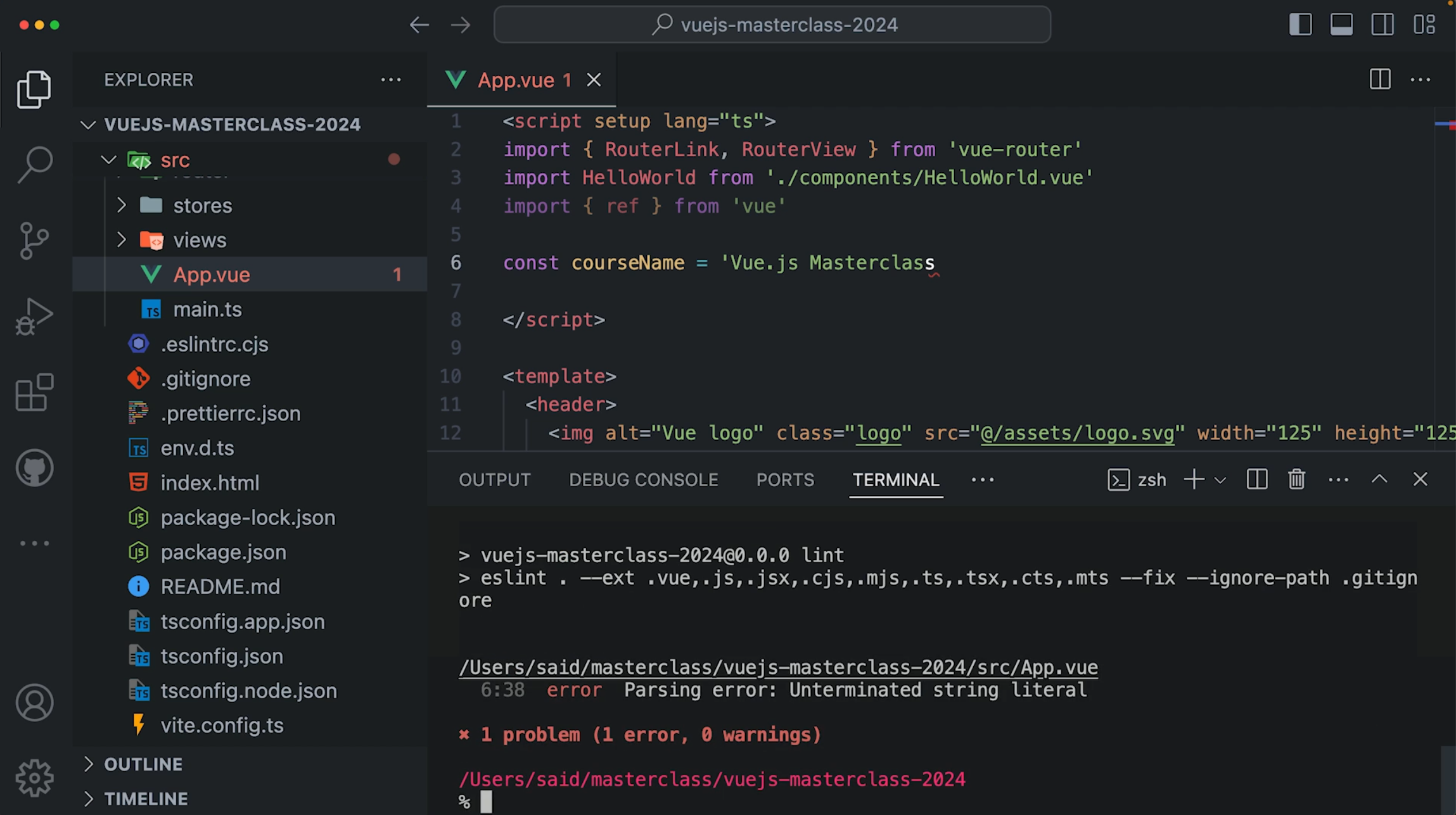
Task: Kill terminal with the trash icon
Action: pos(1296,479)
